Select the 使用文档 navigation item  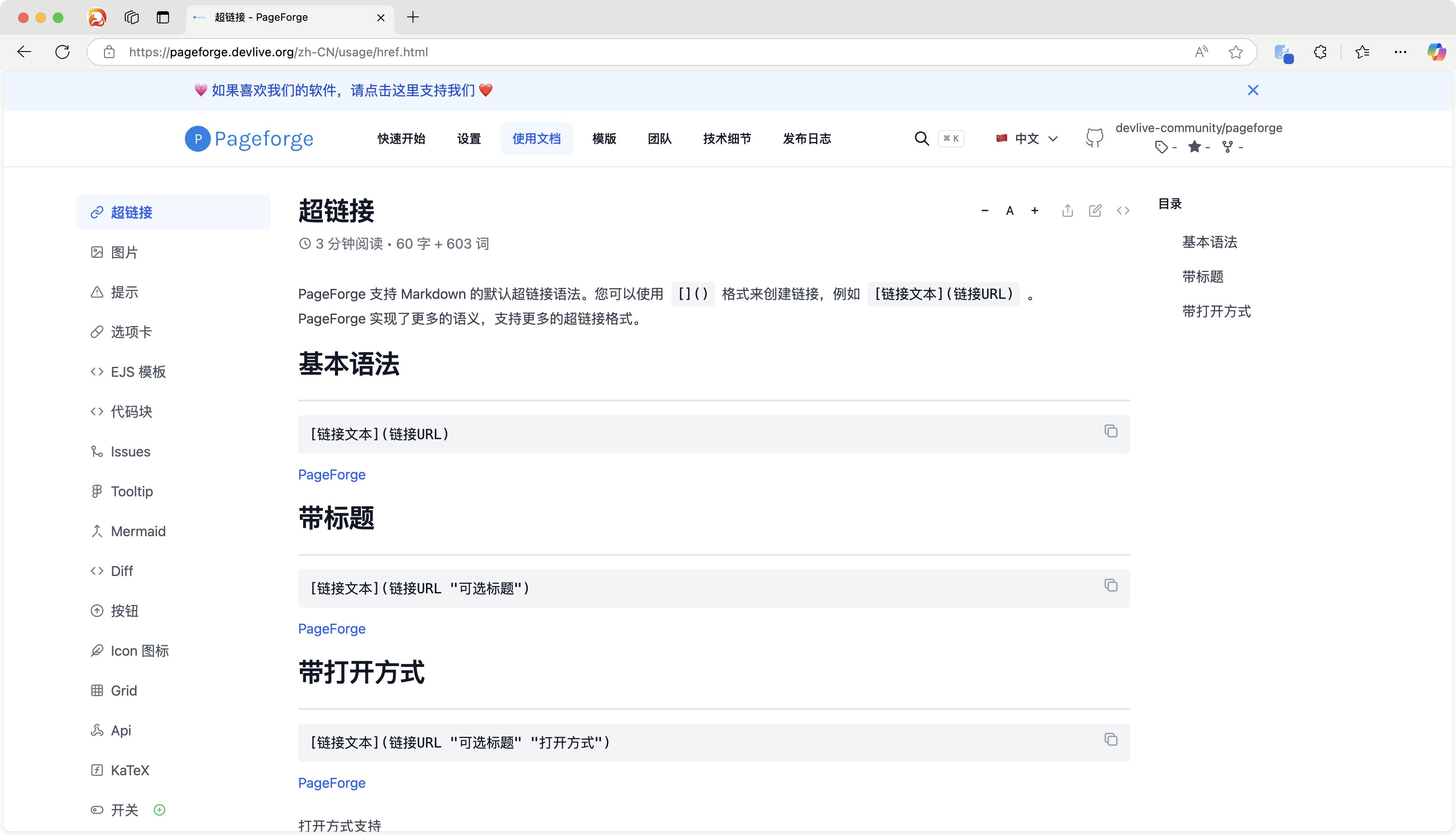[536, 139]
